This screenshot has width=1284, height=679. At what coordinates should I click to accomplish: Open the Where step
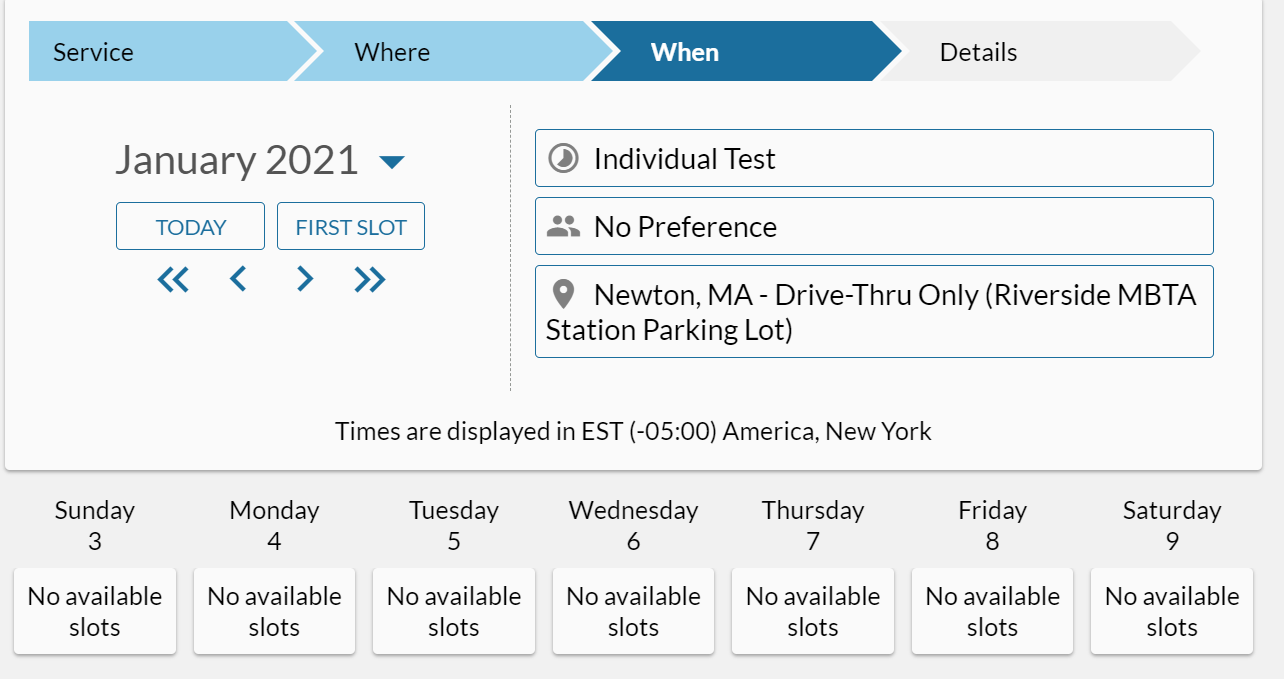click(455, 52)
